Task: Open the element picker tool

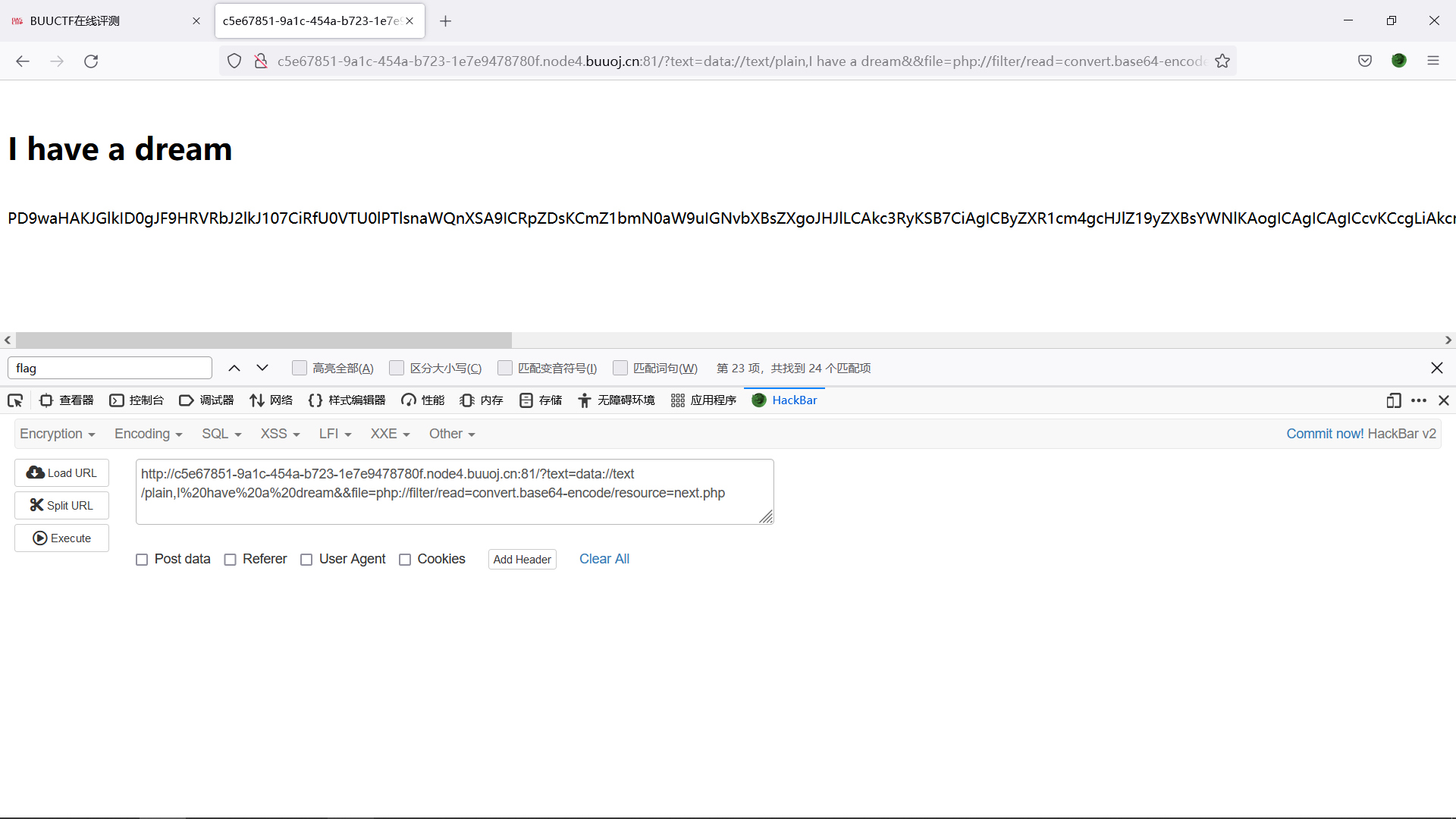Action: (x=15, y=400)
